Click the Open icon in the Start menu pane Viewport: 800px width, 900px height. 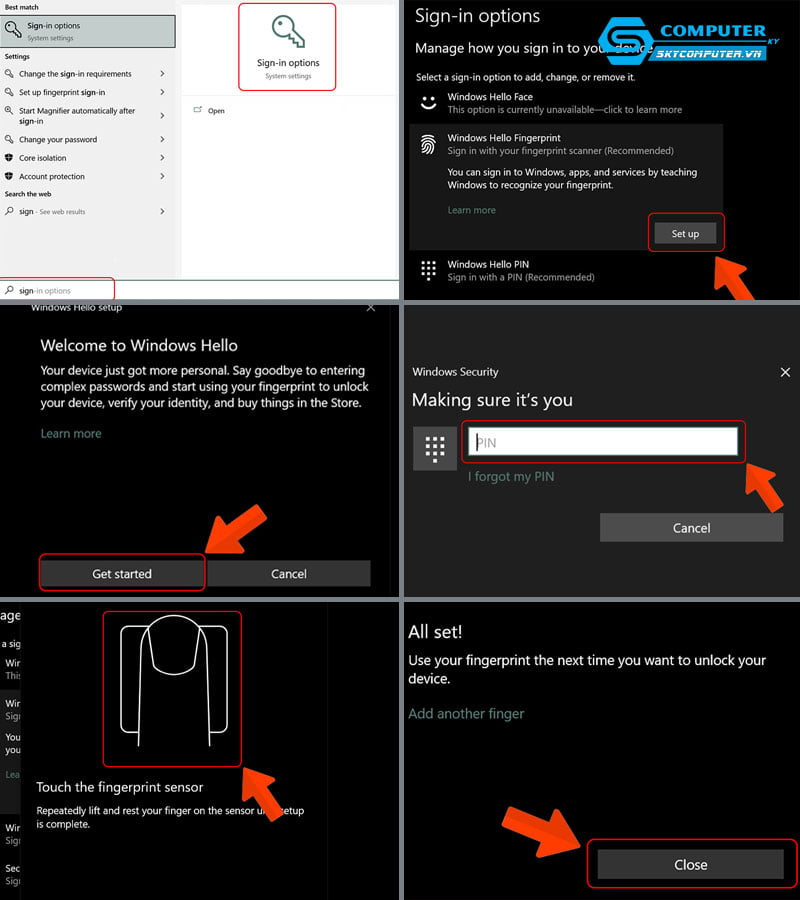click(196, 110)
